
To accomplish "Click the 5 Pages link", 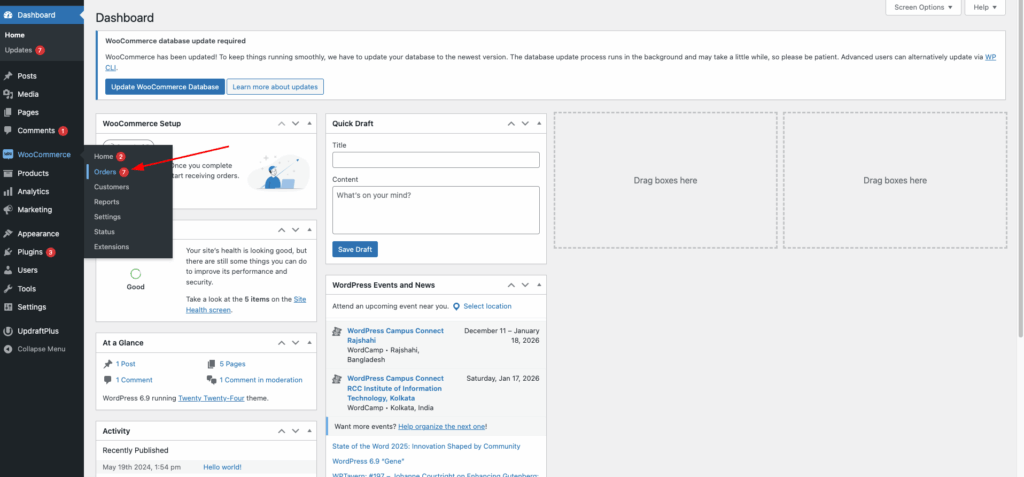I will click(232, 364).
